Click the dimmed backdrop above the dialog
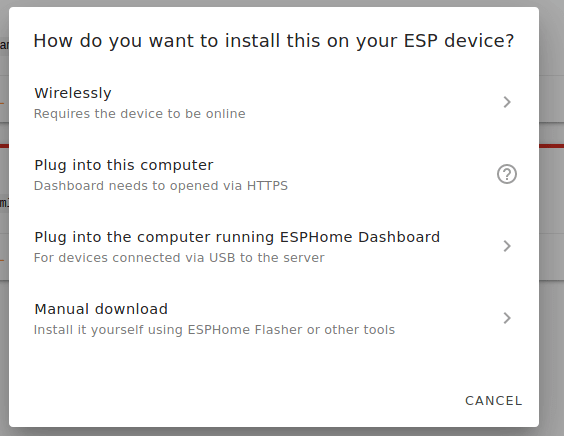The image size is (564, 436). tap(274, 3)
